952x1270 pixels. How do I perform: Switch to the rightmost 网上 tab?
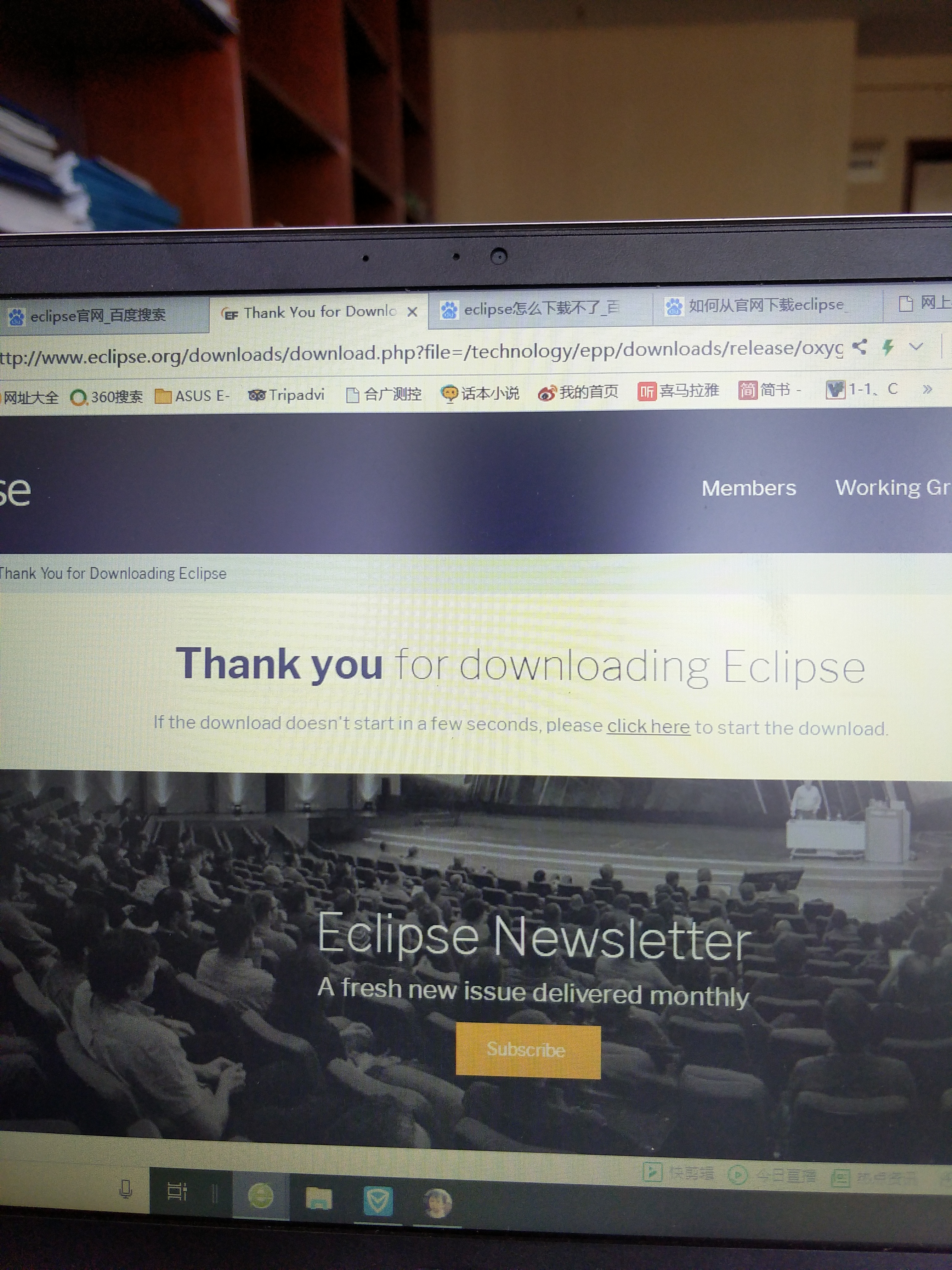pyautogui.click(x=924, y=303)
